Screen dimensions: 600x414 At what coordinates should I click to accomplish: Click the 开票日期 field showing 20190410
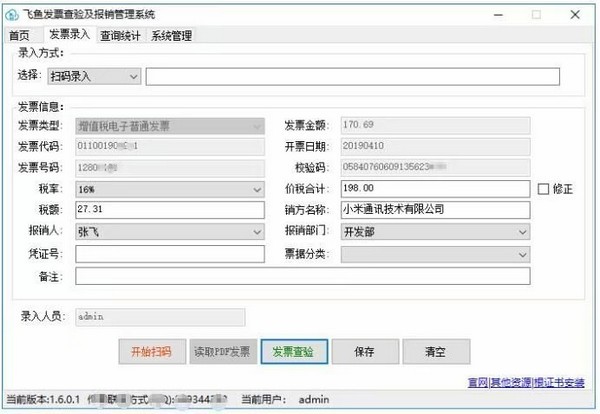(x=435, y=146)
